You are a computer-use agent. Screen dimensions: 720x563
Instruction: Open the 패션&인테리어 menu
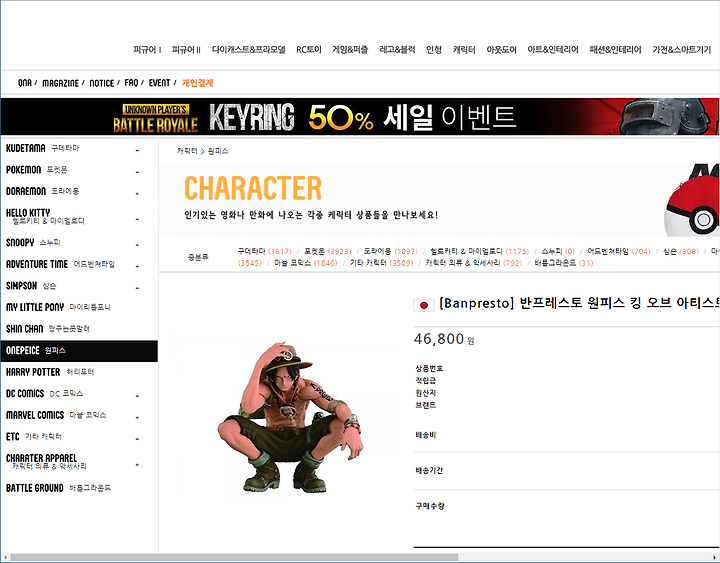click(x=615, y=50)
